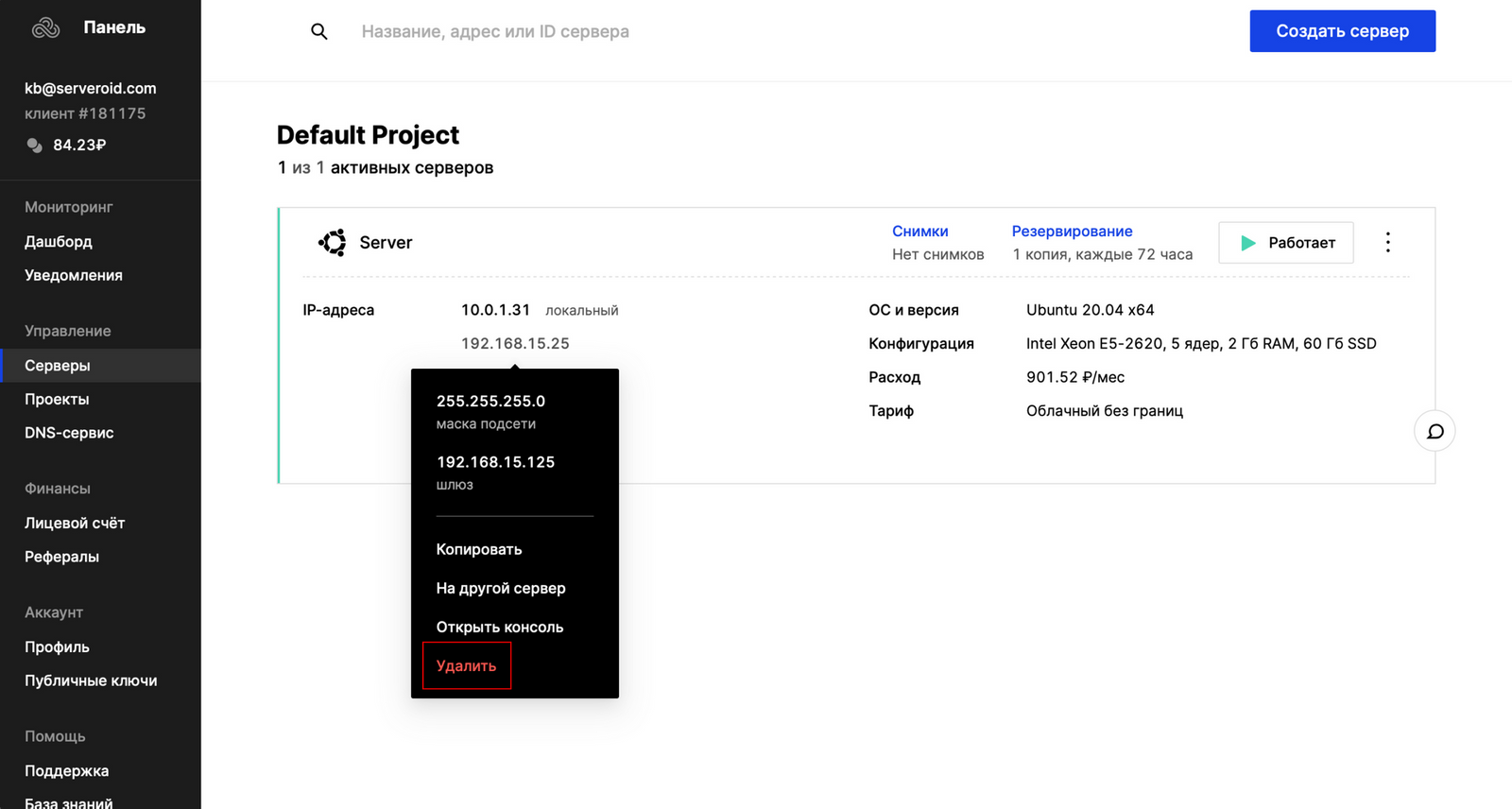The height and width of the screenshot is (809, 1512).
Task: Click Удалить in the IP menu
Action: pos(466,665)
